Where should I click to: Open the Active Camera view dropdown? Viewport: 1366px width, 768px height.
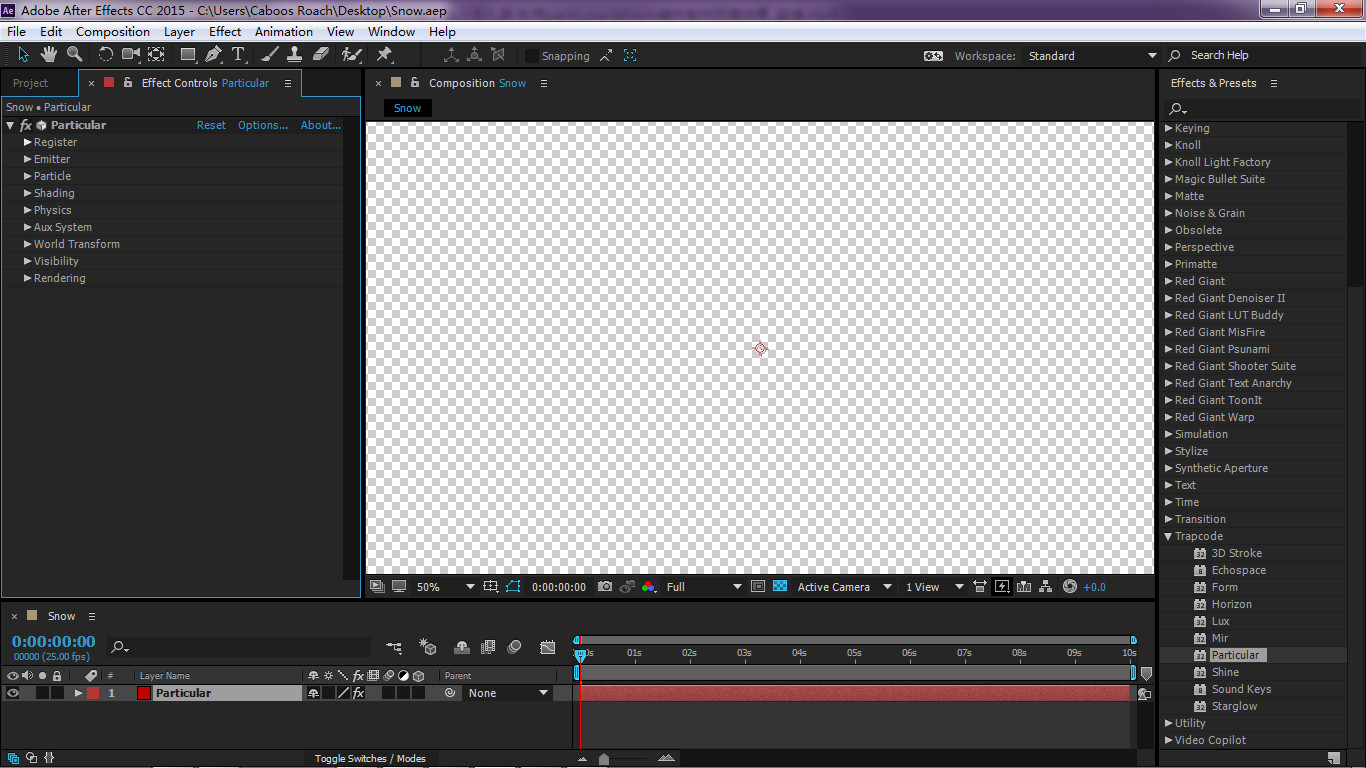coord(843,587)
